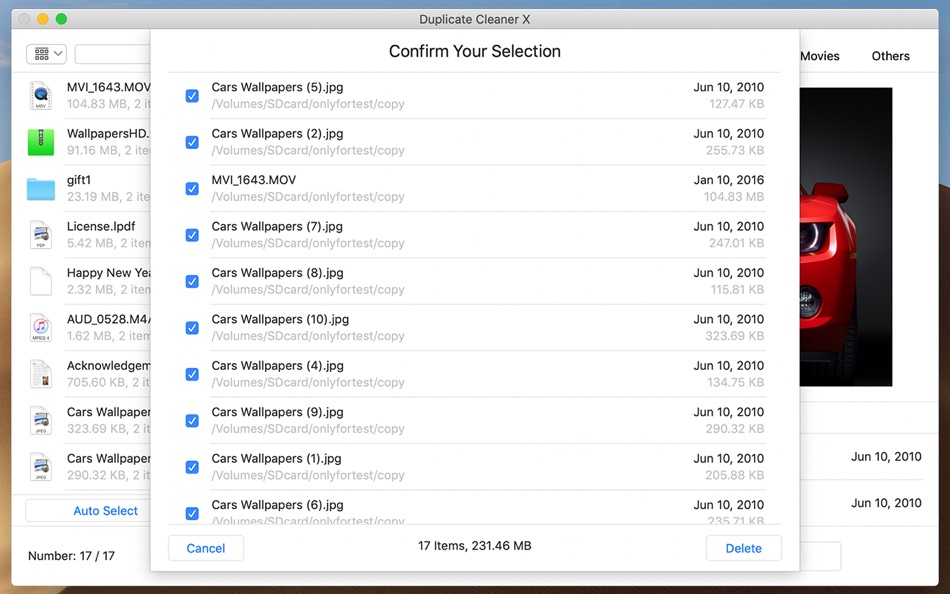This screenshot has height=594, width=950.
Task: Uncheck Cars Wallpapers (1).jpg
Action: click(x=192, y=467)
